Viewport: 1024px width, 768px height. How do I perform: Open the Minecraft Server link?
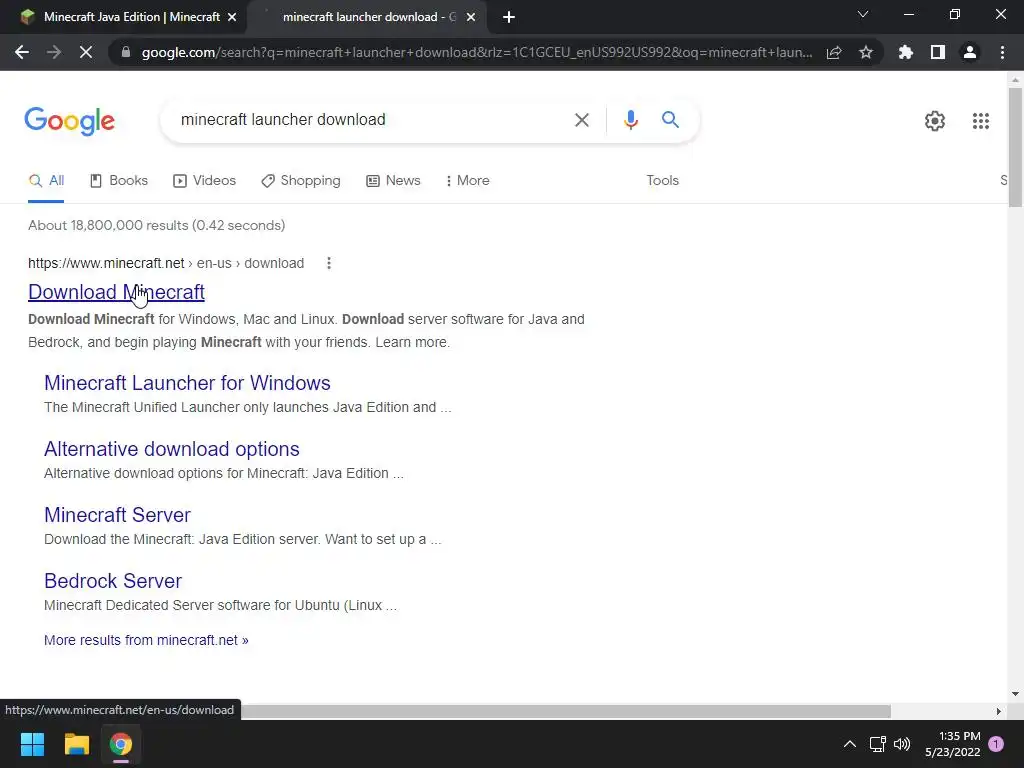point(117,515)
